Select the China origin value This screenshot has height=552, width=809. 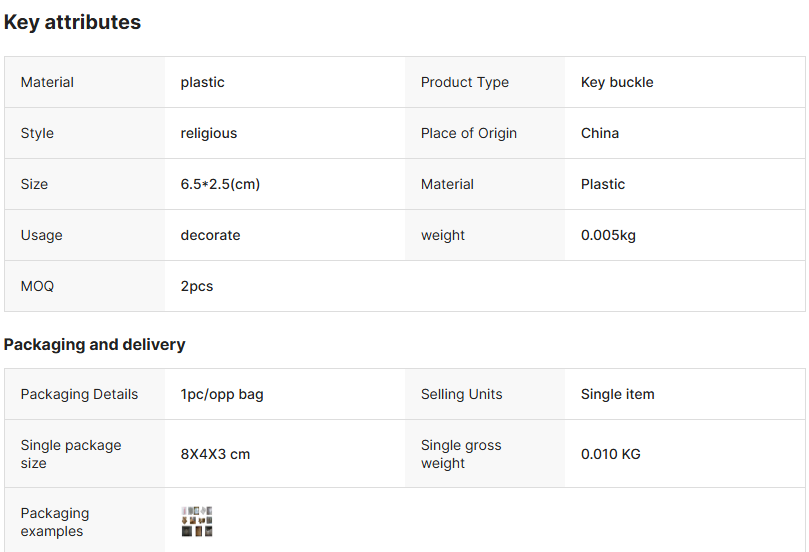click(x=600, y=133)
